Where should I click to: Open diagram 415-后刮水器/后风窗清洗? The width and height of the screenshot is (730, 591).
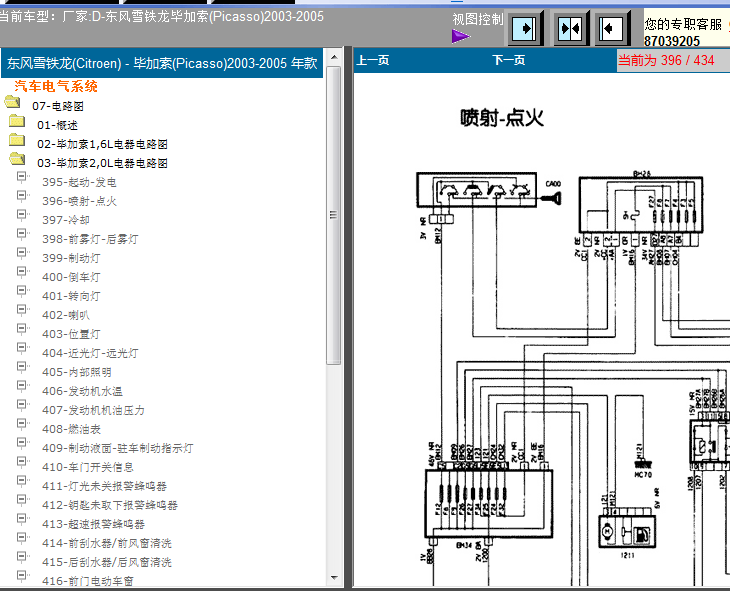107,562
